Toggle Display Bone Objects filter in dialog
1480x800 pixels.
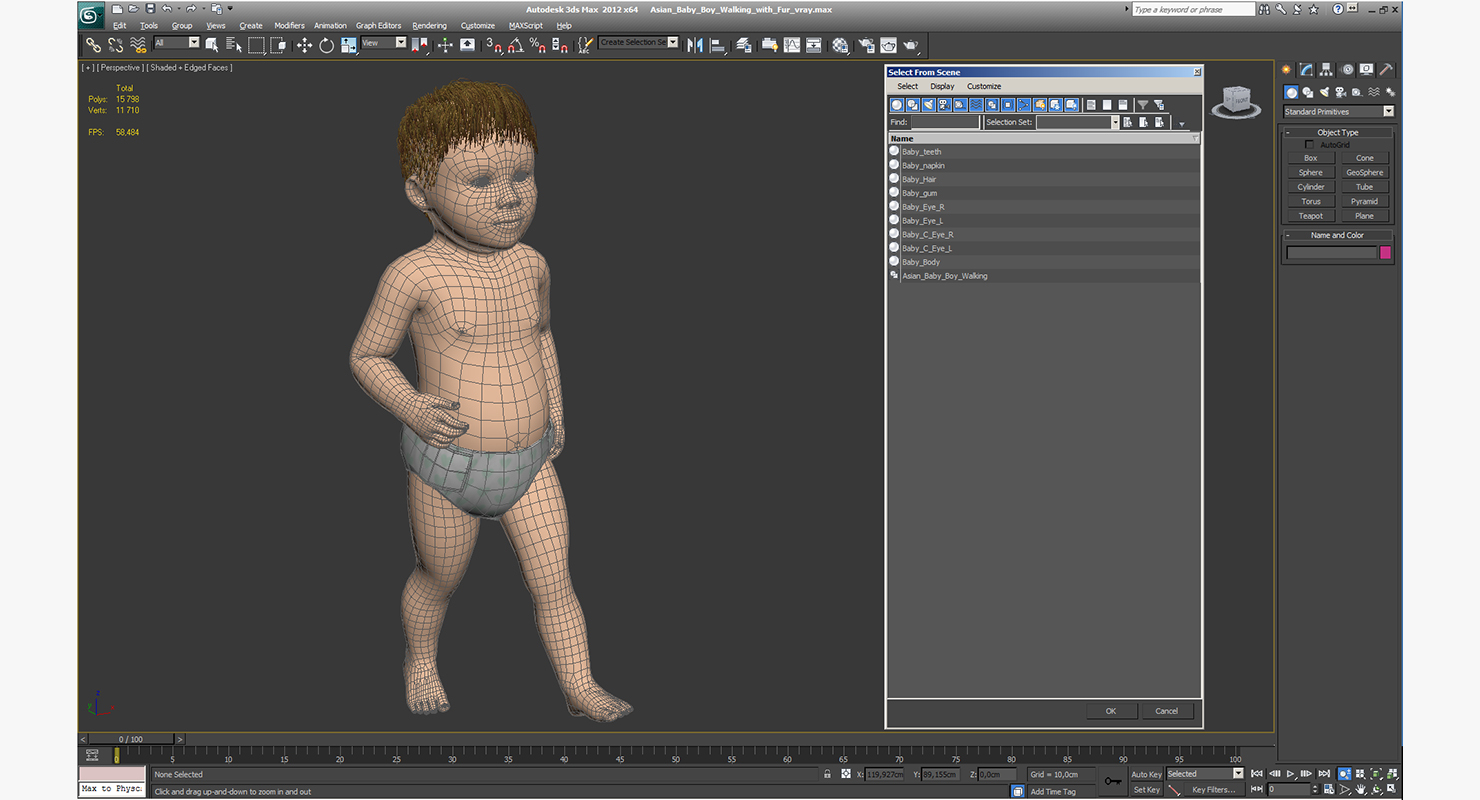1025,105
